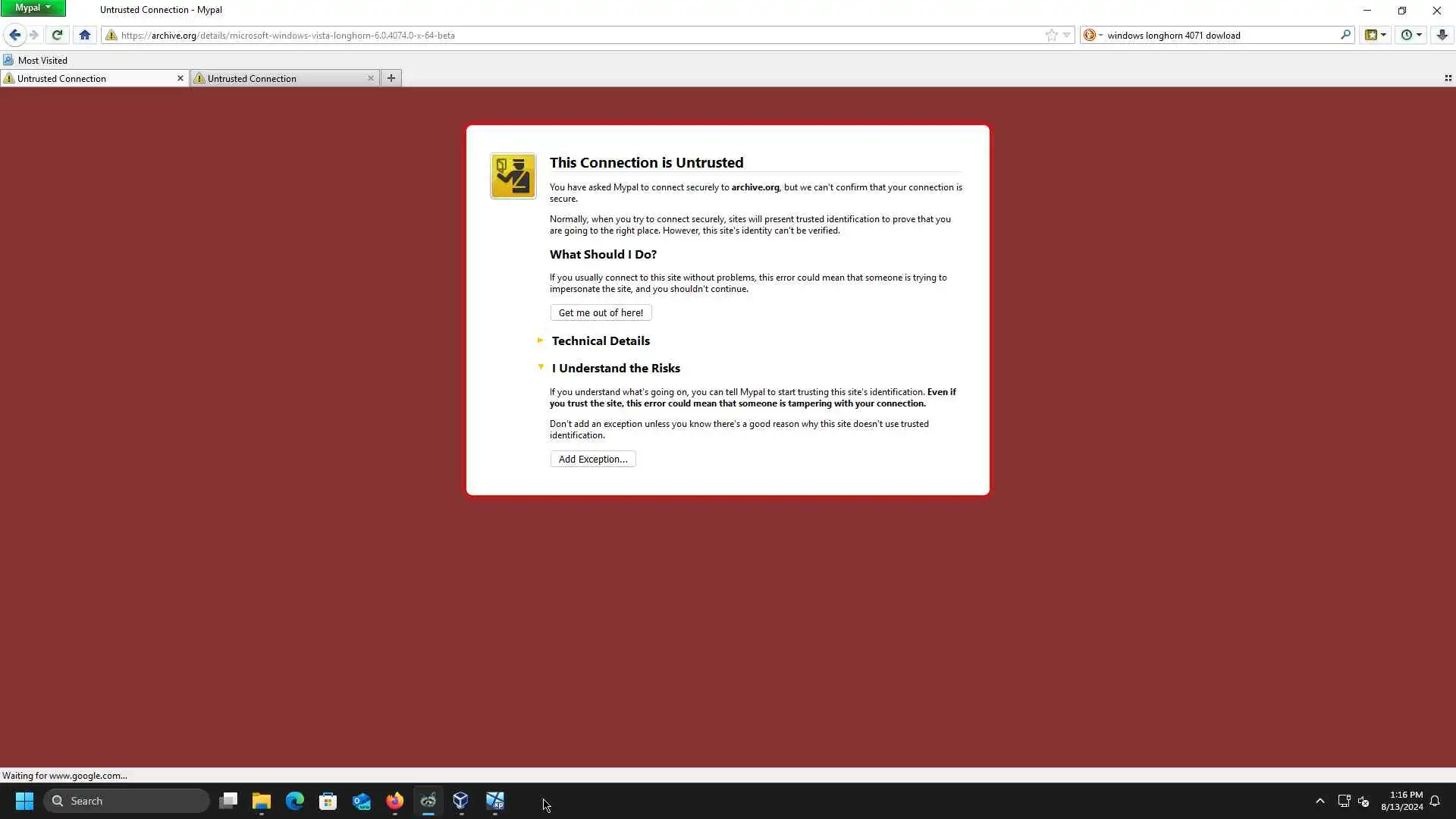Viewport: 1456px width, 819px height.
Task: Click Get me out of here!
Action: tap(600, 312)
